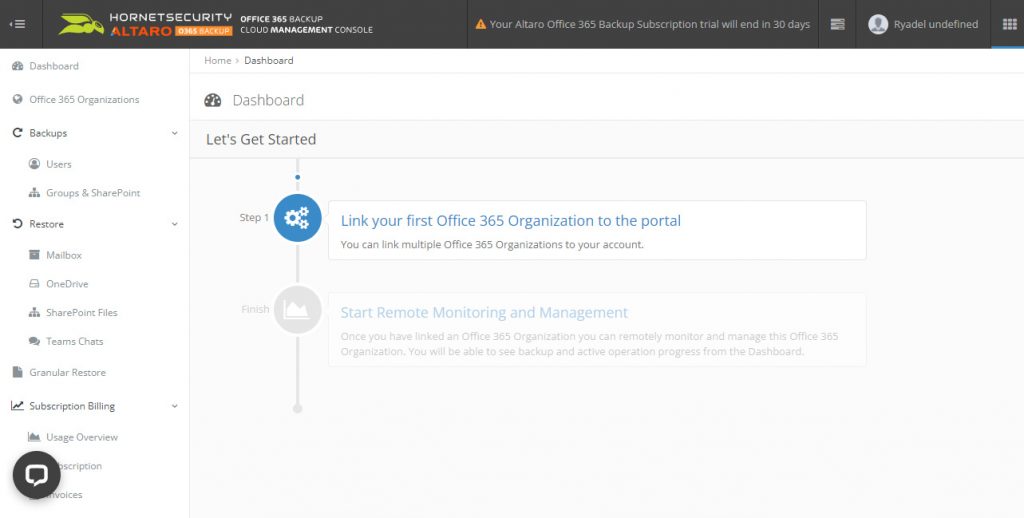Click the Restore undo arrow icon
Image resolution: width=1024 pixels, height=518 pixels.
[18, 224]
